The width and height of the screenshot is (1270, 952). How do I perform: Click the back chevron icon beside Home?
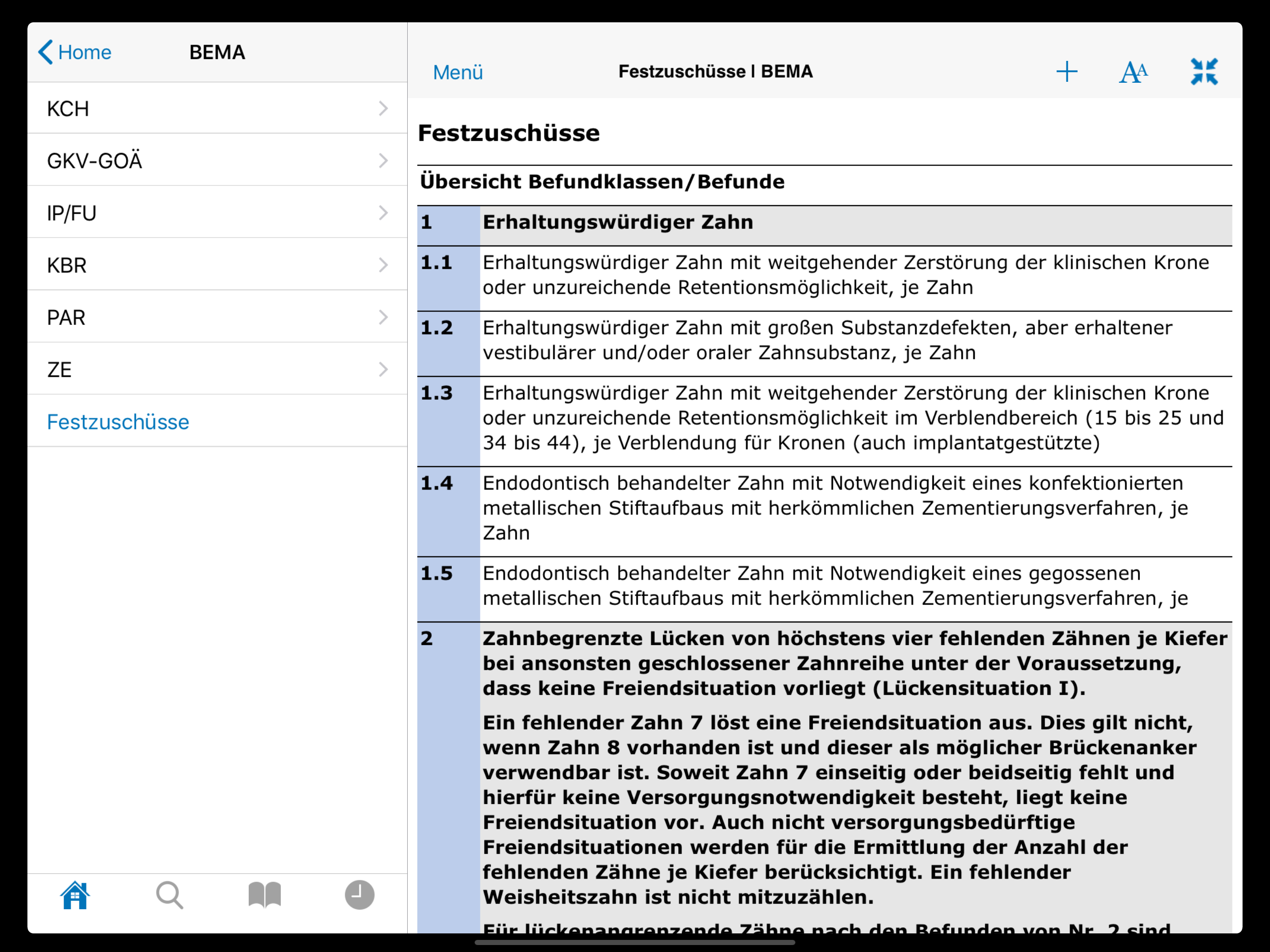pos(46,52)
